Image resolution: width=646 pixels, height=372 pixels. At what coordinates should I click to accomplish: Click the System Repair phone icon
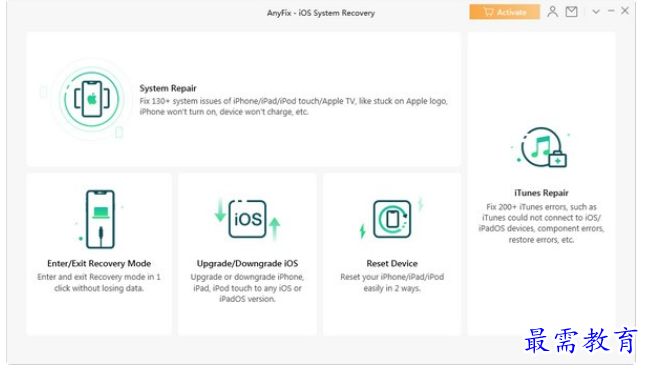pos(91,99)
